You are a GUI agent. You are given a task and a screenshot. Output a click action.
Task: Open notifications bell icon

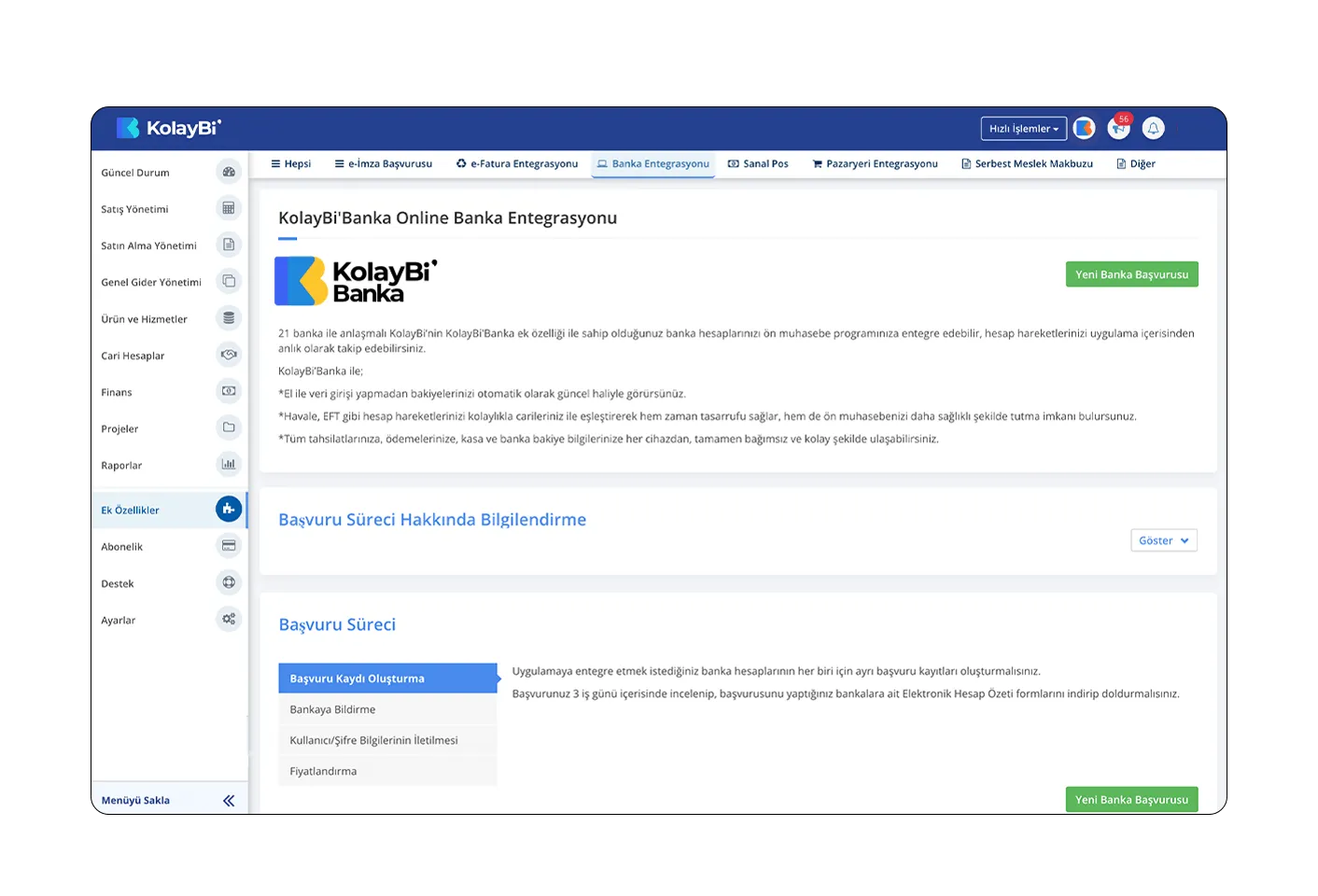tap(1154, 129)
